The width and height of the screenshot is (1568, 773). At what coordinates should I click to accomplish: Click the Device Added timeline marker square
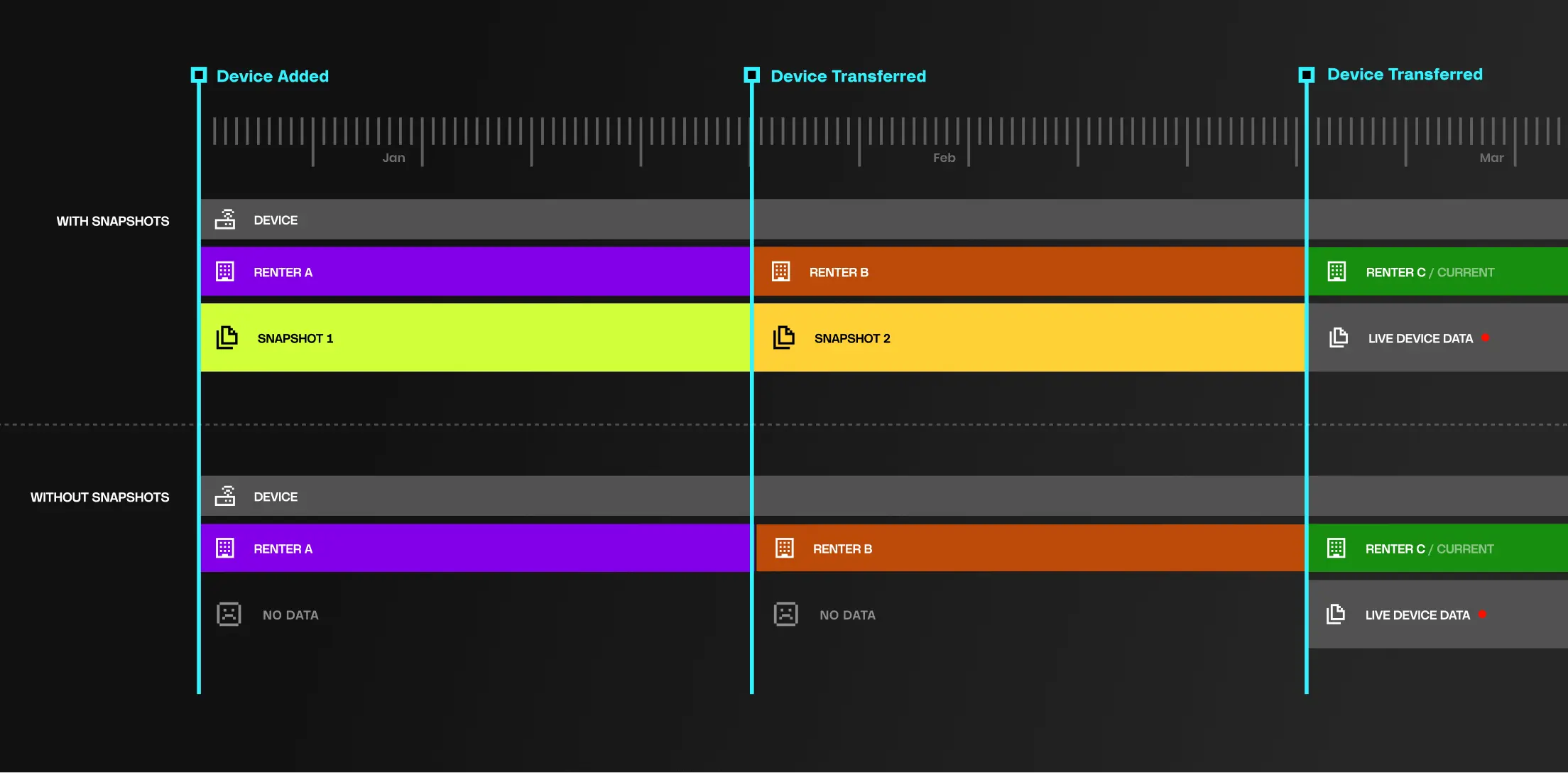[x=199, y=75]
